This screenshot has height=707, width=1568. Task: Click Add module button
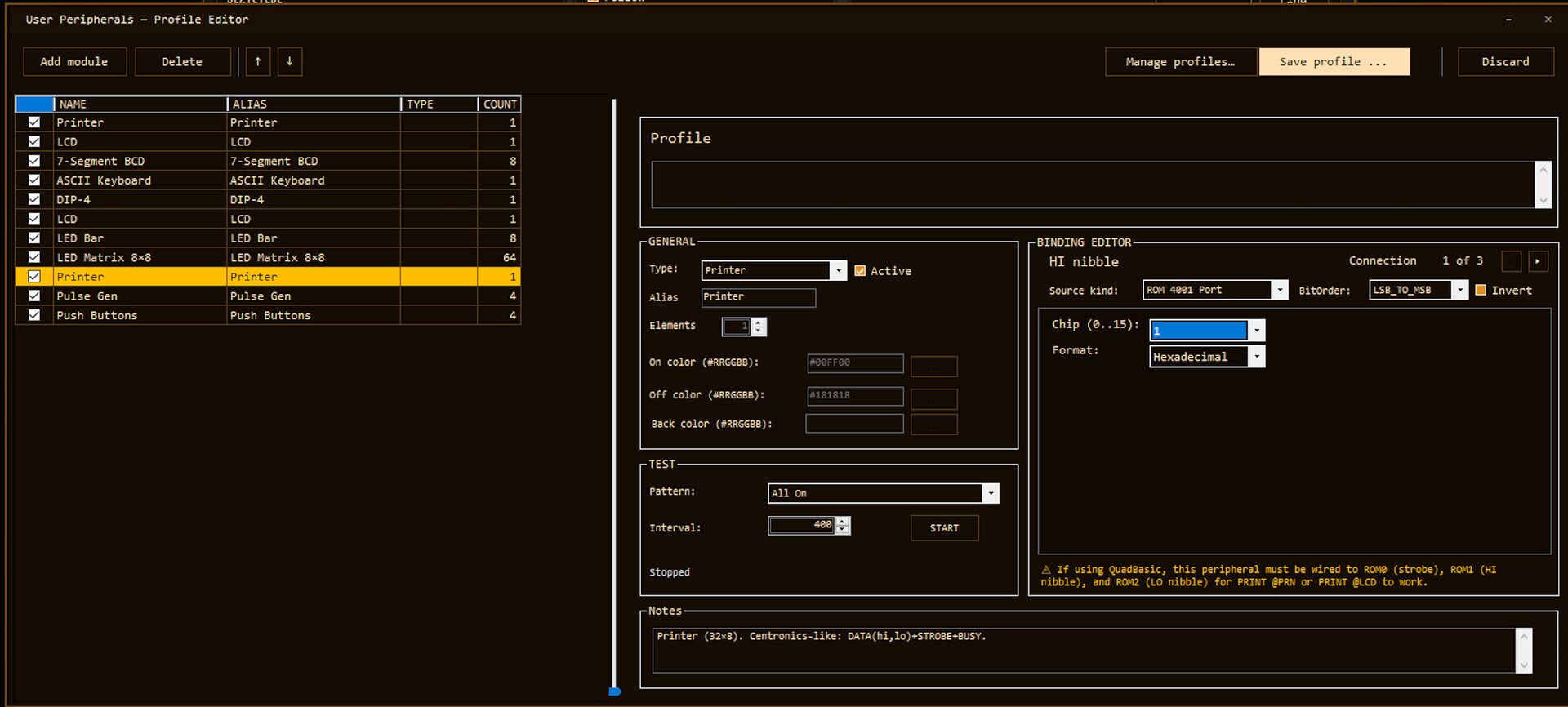point(74,61)
